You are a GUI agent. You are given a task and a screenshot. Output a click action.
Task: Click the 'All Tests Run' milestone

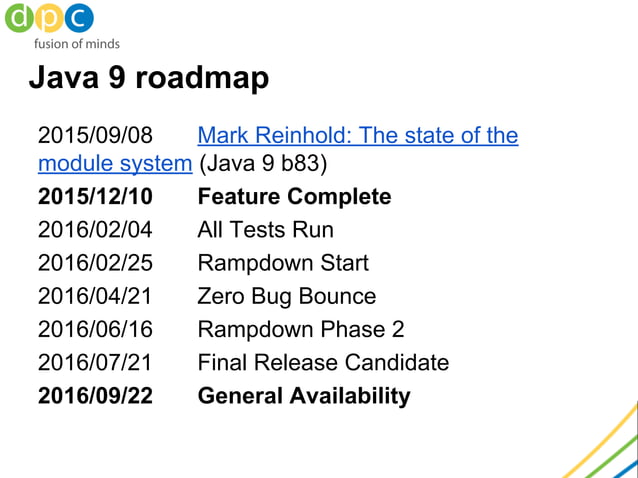pyautogui.click(x=266, y=229)
